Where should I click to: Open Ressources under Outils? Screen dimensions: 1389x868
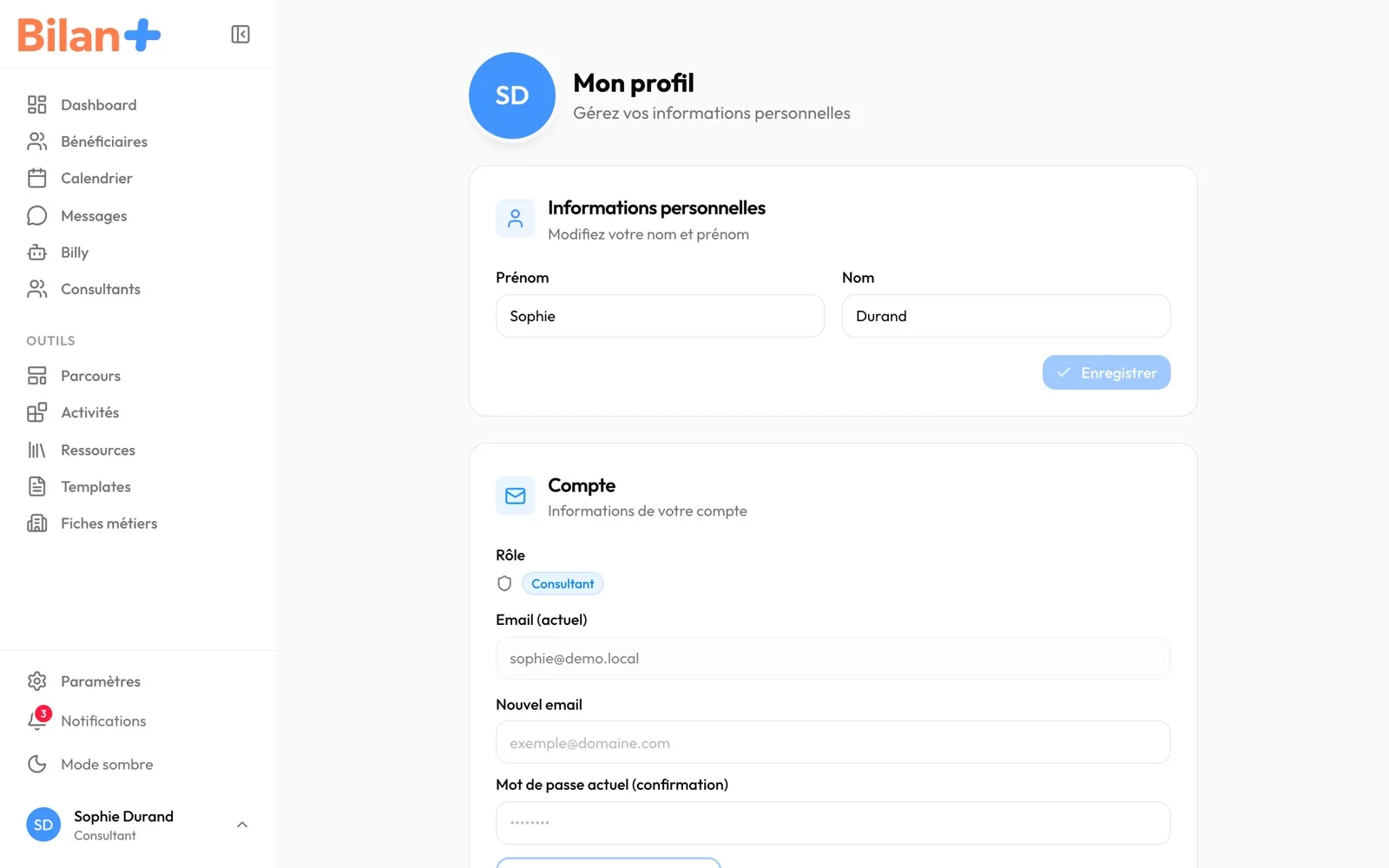click(139, 450)
